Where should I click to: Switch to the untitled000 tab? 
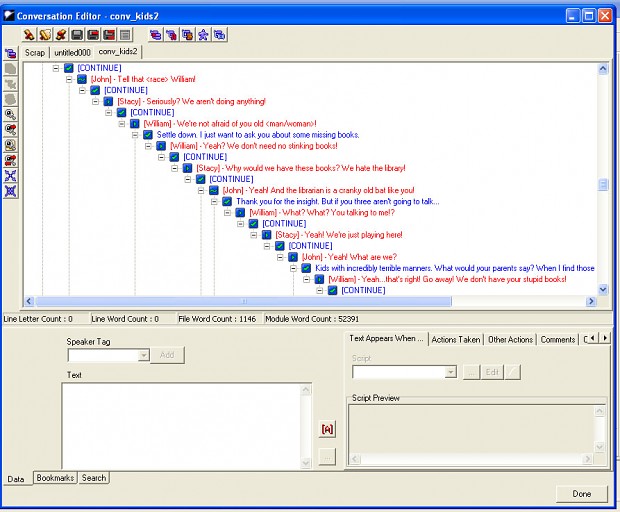pos(72,53)
